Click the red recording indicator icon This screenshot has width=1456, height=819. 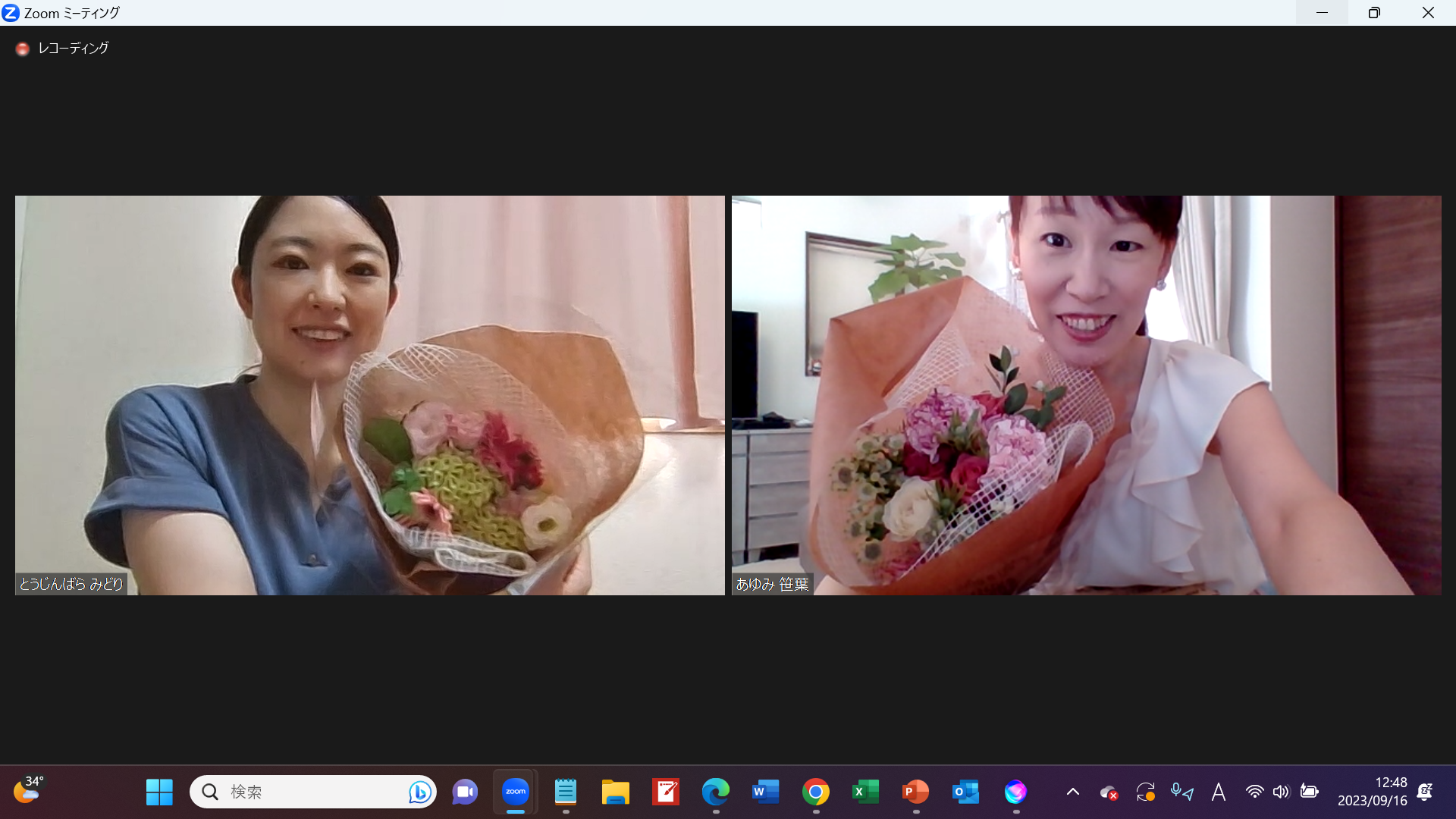coord(23,49)
